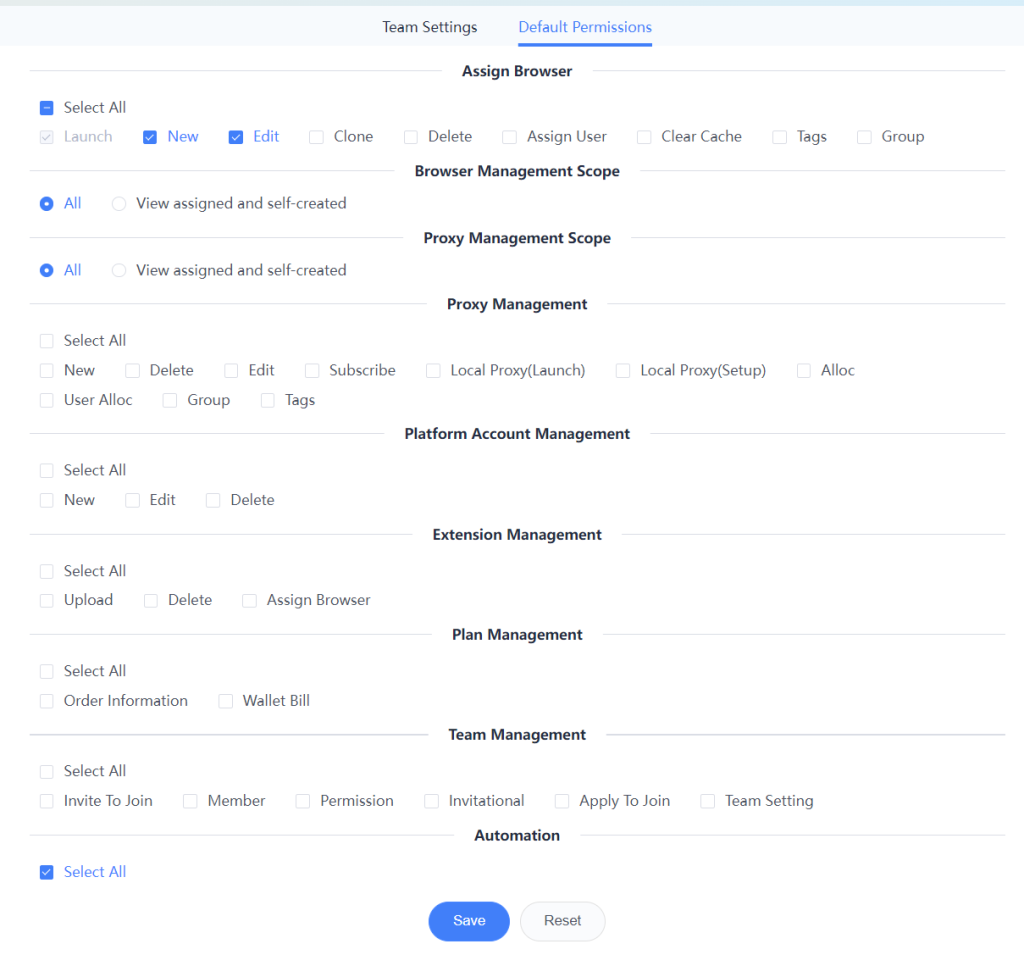Image resolution: width=1024 pixels, height=955 pixels.
Task: Check the Wallet Bill permission
Action: click(x=226, y=702)
